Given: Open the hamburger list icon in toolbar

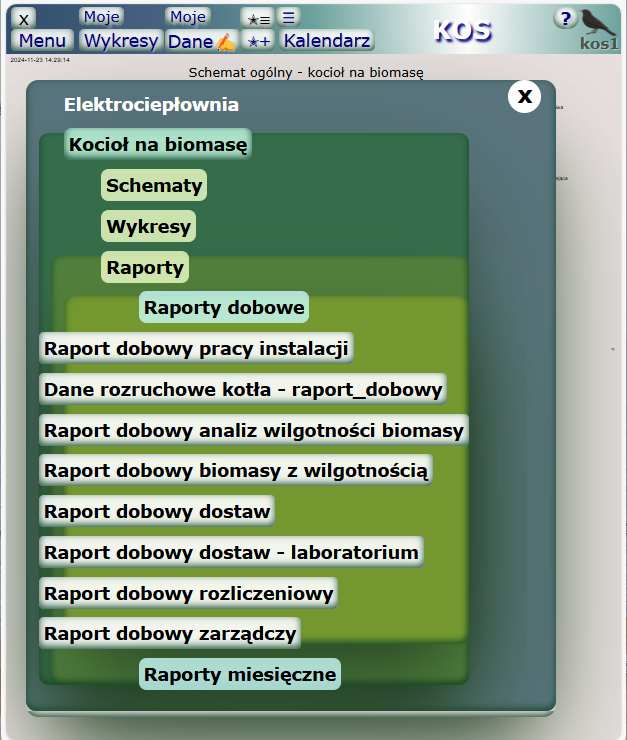Looking at the screenshot, I should 287,17.
